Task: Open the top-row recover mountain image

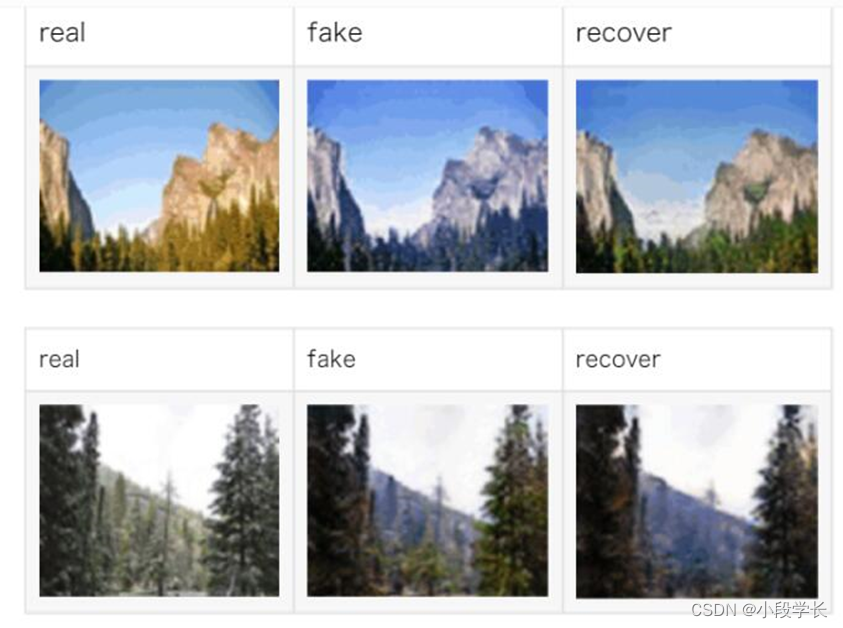Action: tap(697, 176)
